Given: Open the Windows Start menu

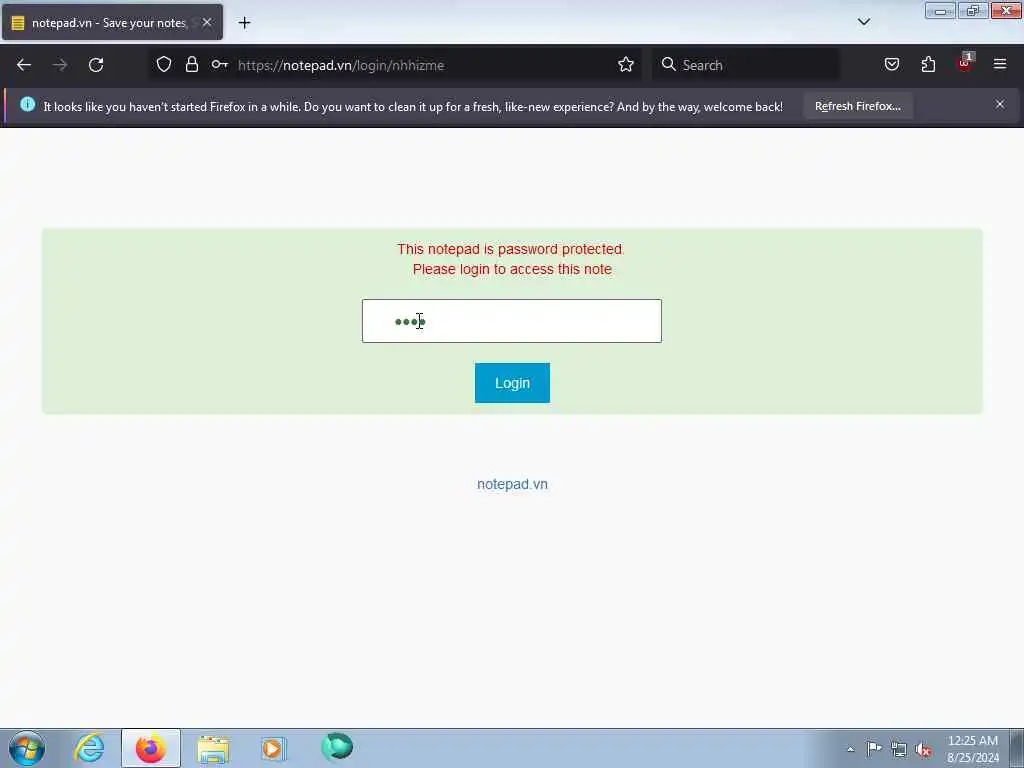Looking at the screenshot, I should point(27,748).
